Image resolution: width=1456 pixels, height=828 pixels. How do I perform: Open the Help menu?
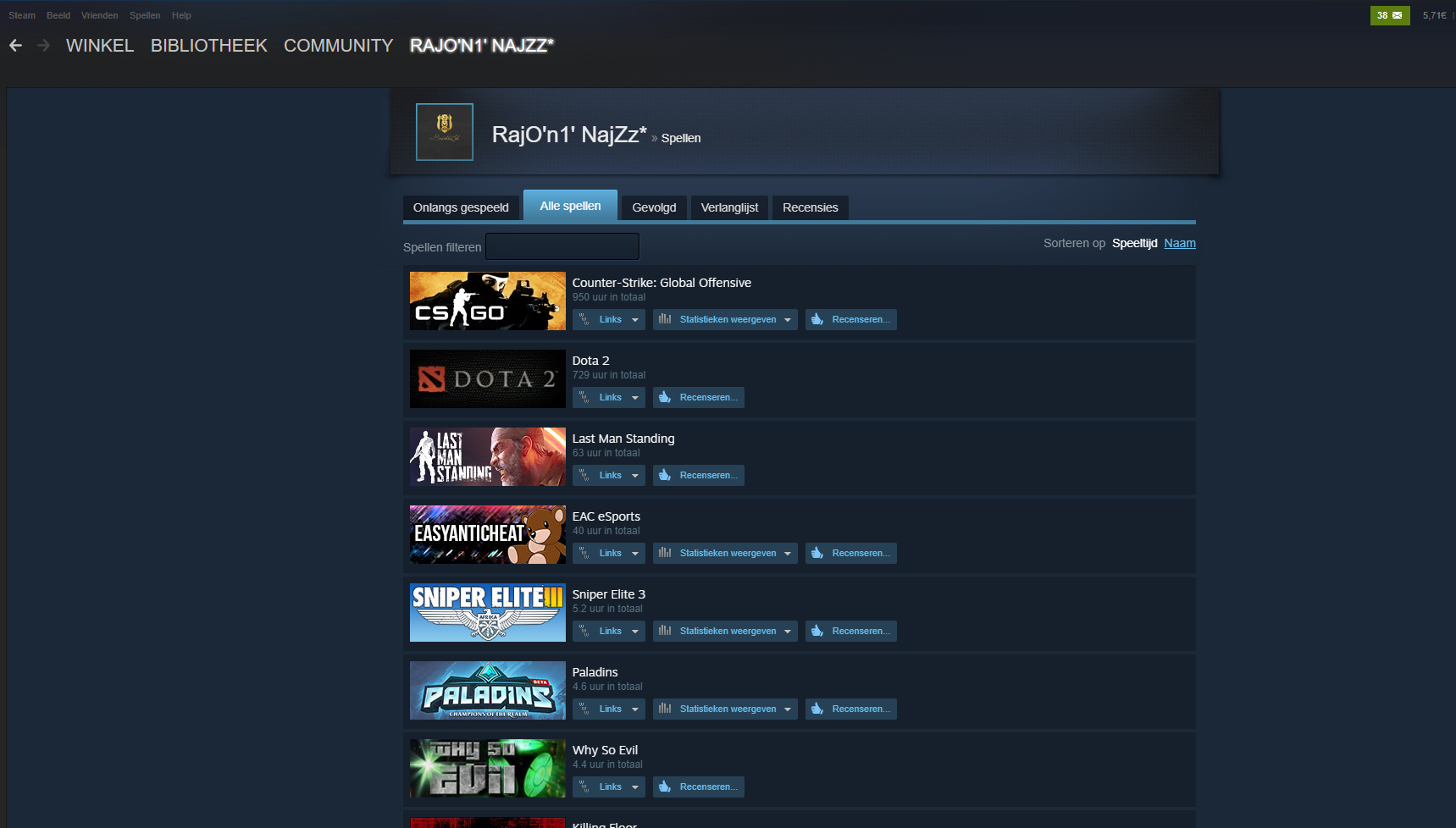pos(181,15)
